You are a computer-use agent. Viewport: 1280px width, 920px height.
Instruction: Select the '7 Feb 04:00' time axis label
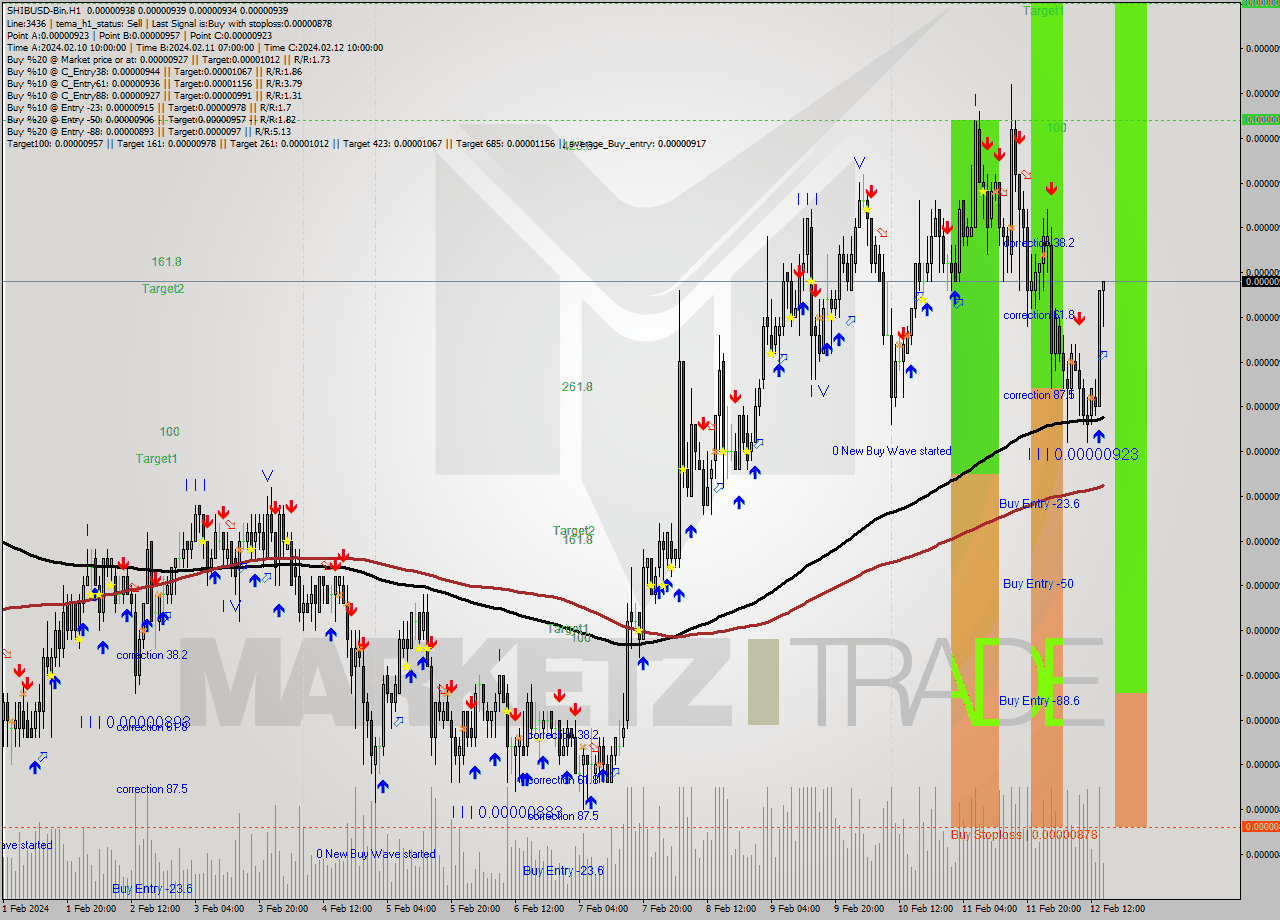pos(603,908)
